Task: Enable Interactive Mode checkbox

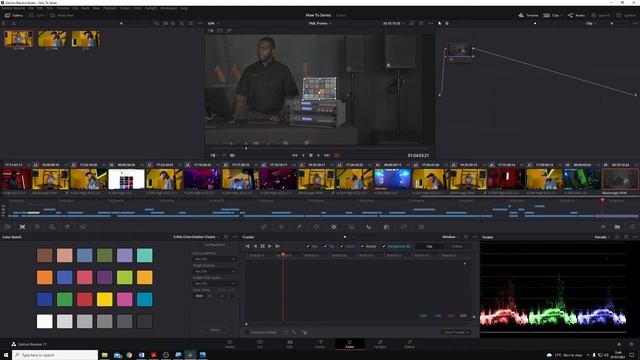Action: click(247, 332)
